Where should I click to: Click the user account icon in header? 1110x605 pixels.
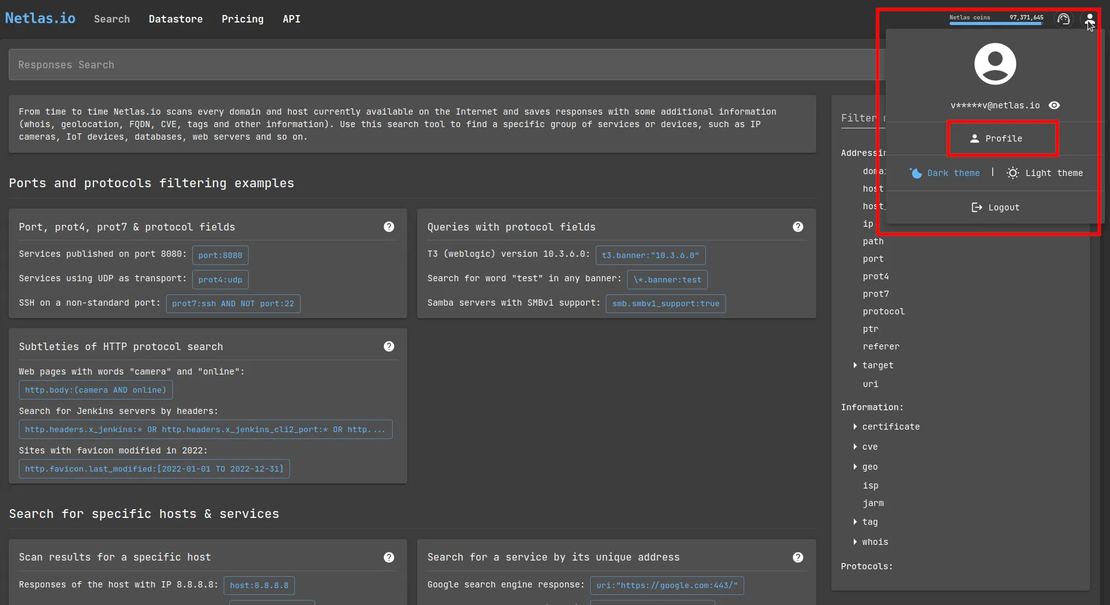[1090, 18]
